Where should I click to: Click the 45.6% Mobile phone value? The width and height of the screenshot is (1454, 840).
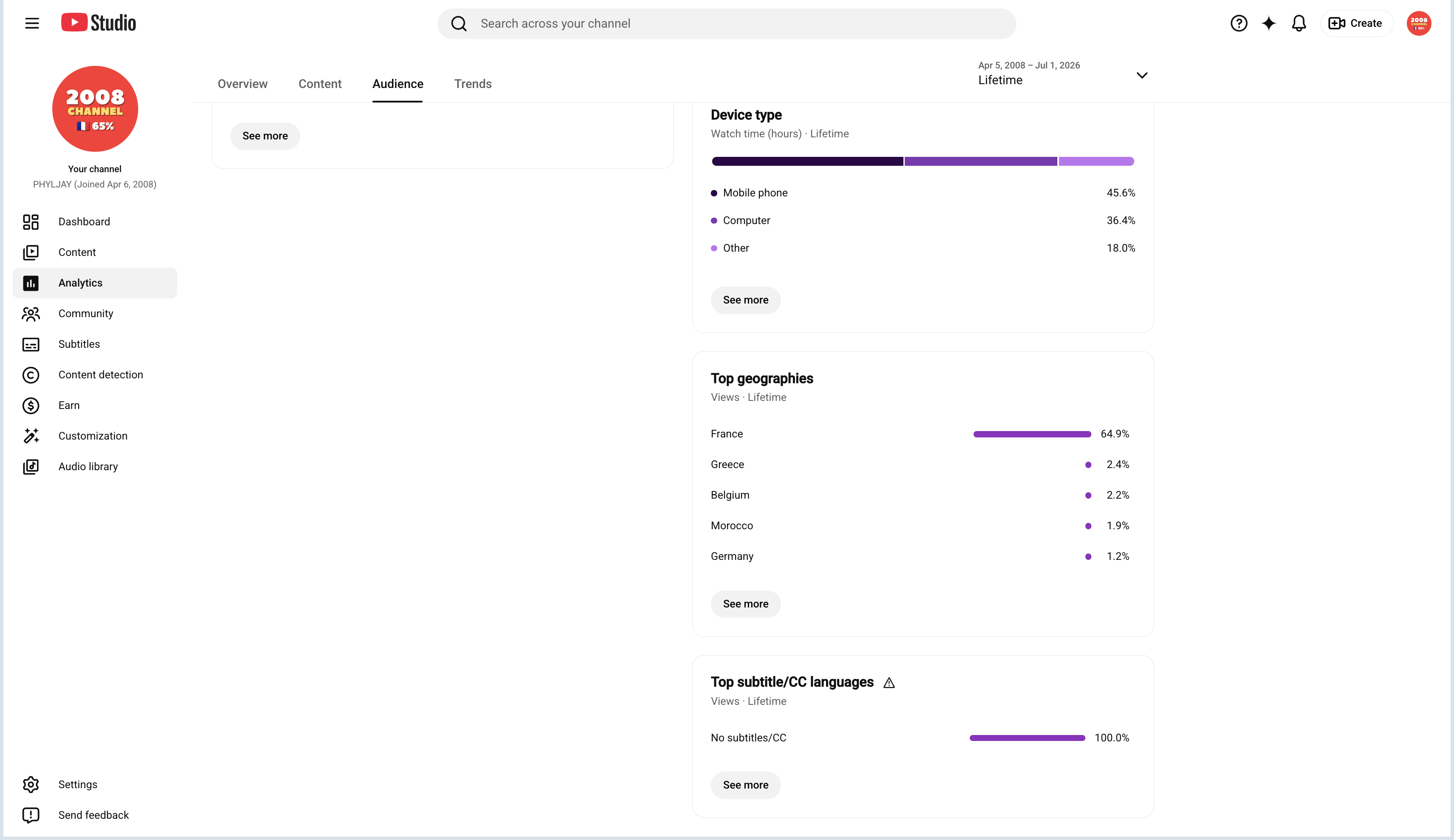tap(1121, 193)
